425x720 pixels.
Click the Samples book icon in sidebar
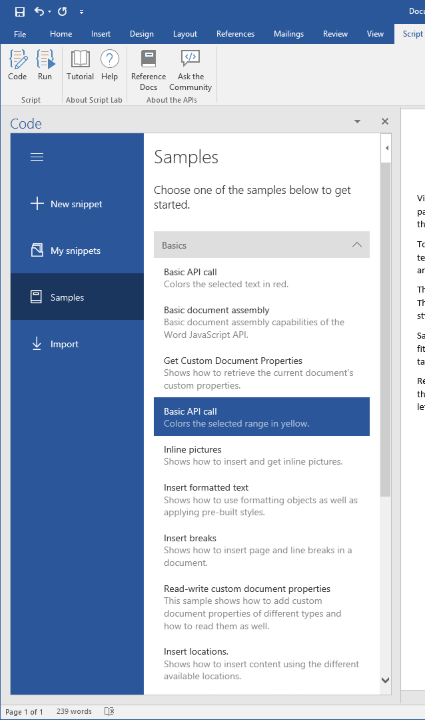[36, 297]
